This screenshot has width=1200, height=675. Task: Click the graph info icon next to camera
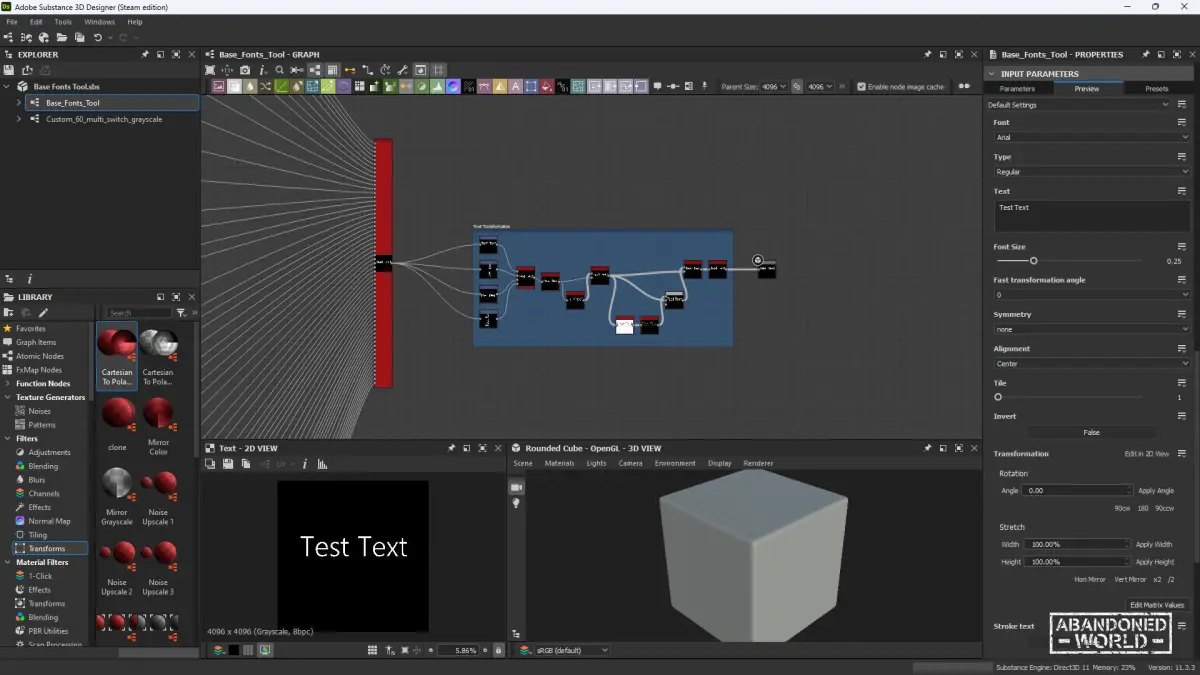(263, 70)
